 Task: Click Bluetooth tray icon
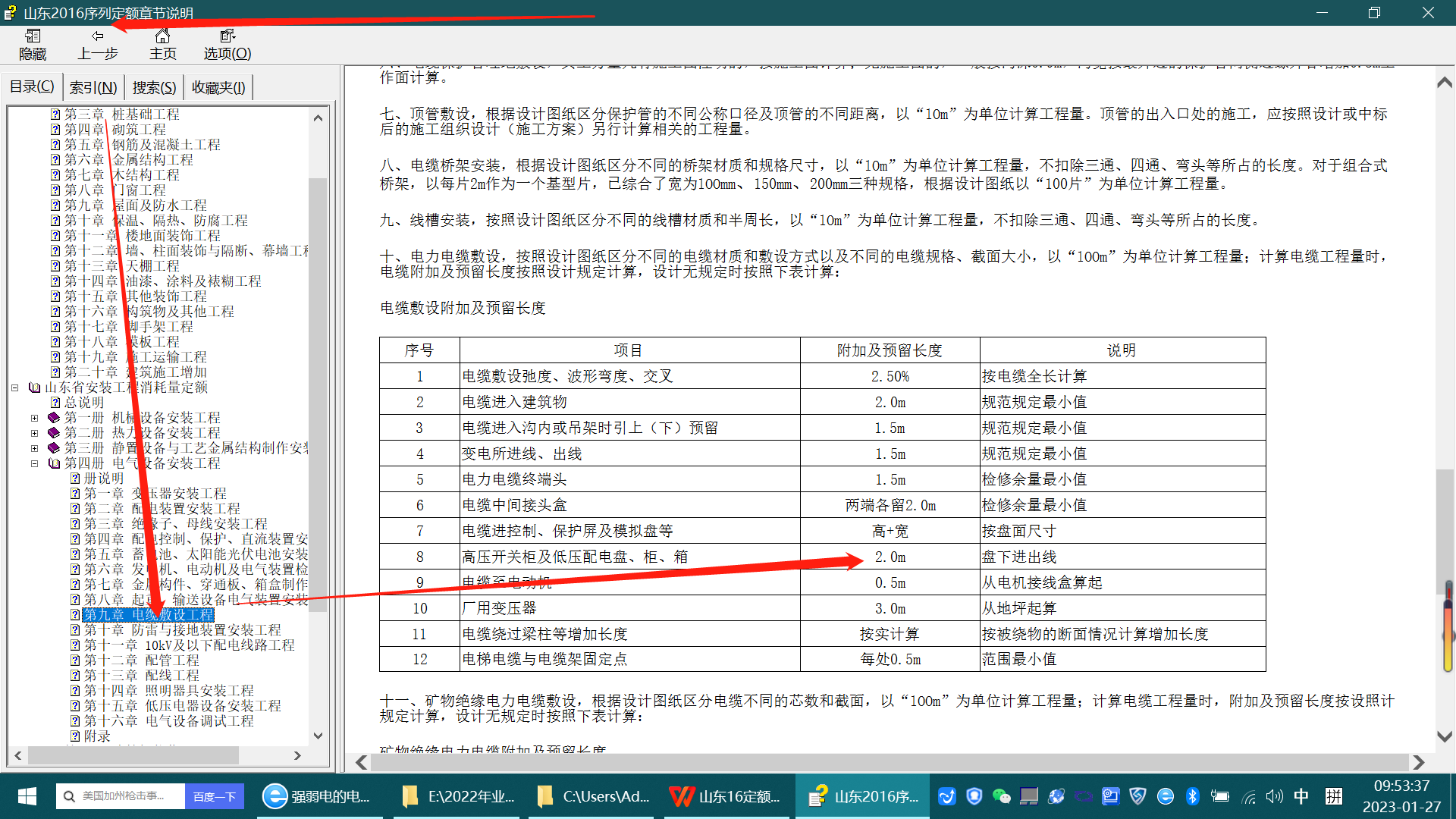point(1192,796)
